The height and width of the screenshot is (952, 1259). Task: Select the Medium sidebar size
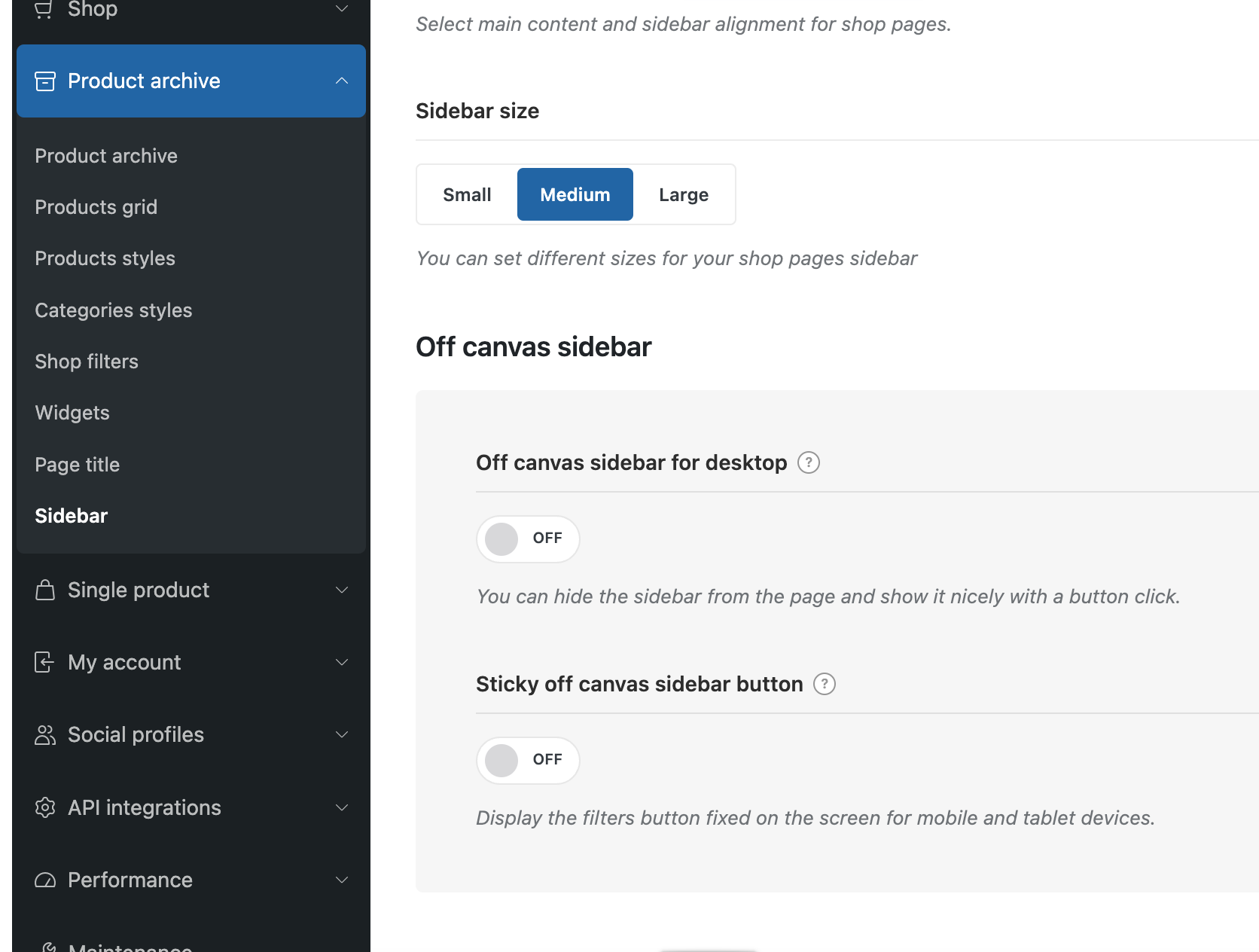pyautogui.click(x=575, y=194)
